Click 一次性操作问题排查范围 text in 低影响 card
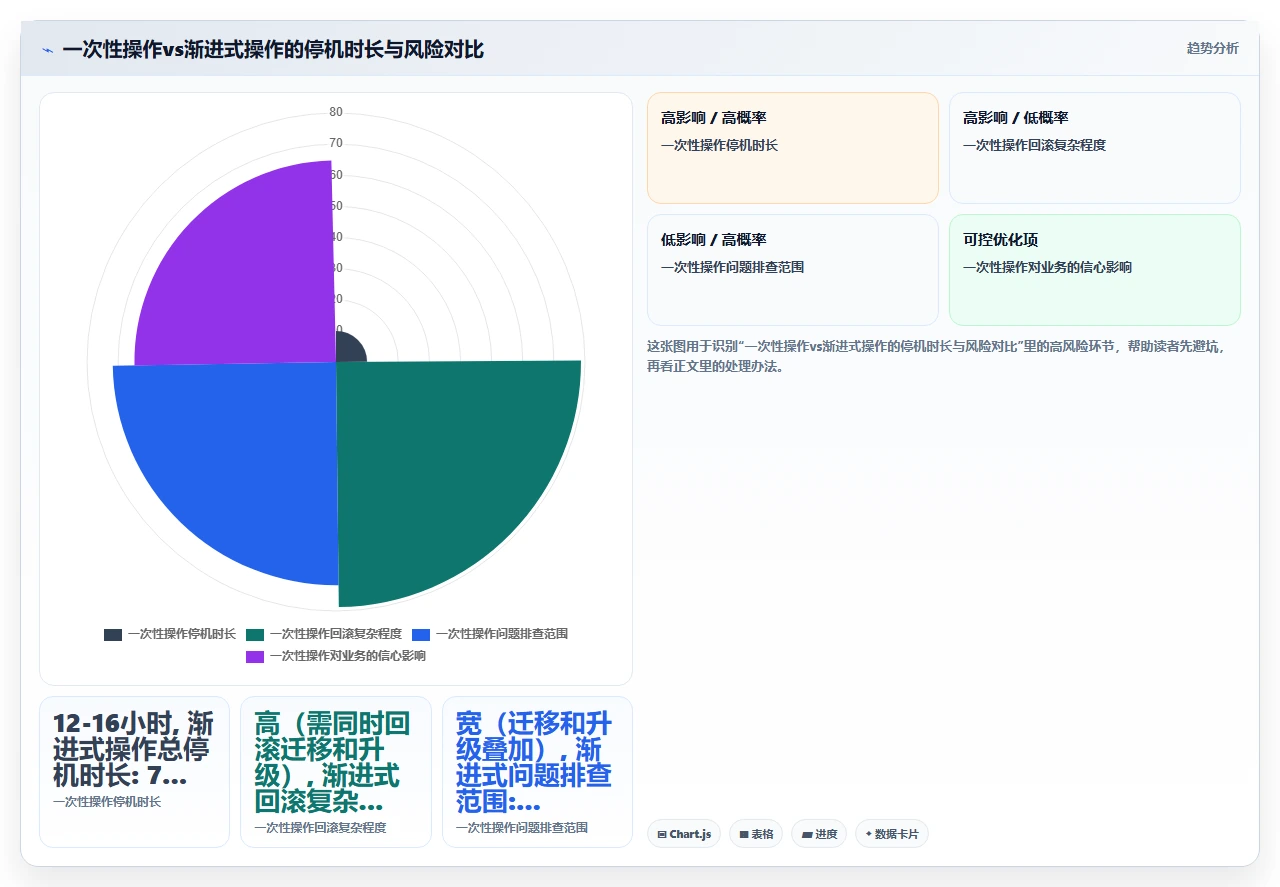Image resolution: width=1280 pixels, height=887 pixels. (732, 267)
